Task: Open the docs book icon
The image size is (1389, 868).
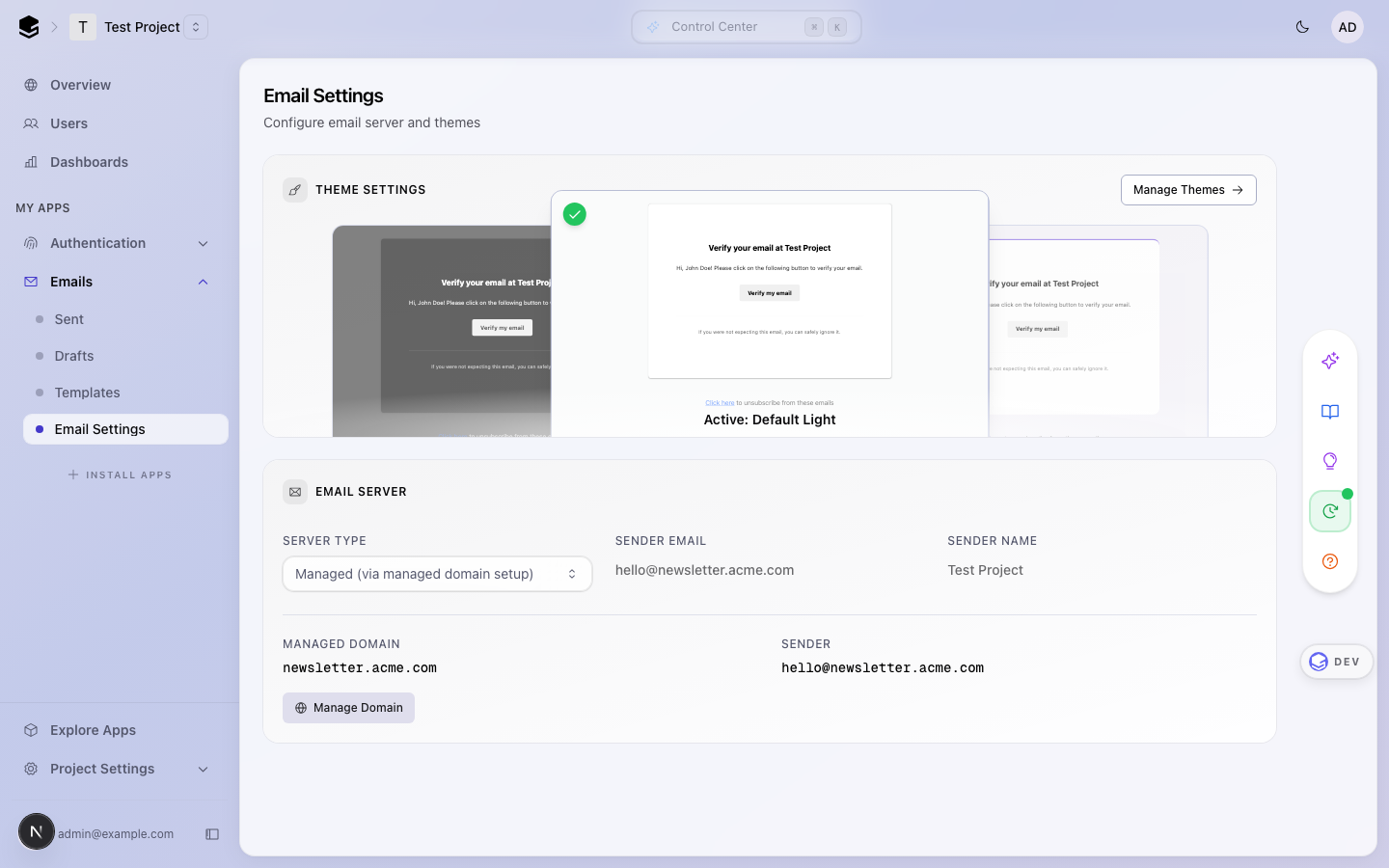Action: pyautogui.click(x=1330, y=412)
